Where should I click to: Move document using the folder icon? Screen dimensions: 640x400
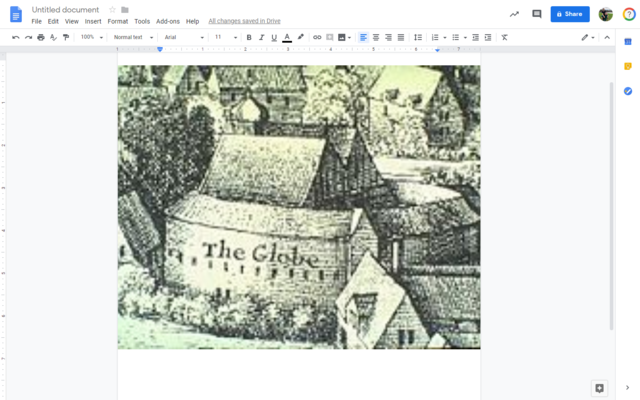[125, 9]
